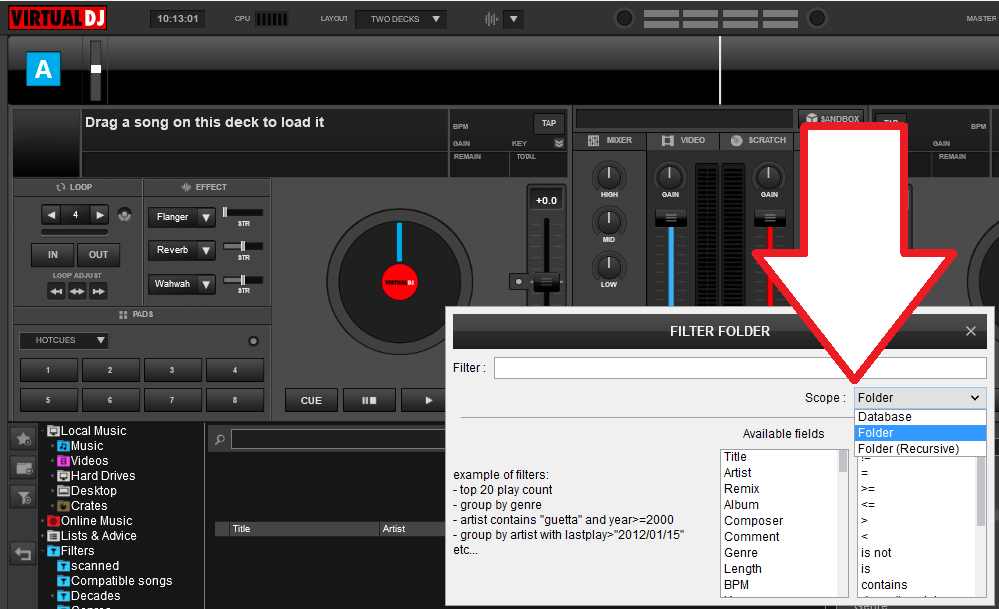Click the TAP tempo button
999x609 pixels.
point(549,123)
